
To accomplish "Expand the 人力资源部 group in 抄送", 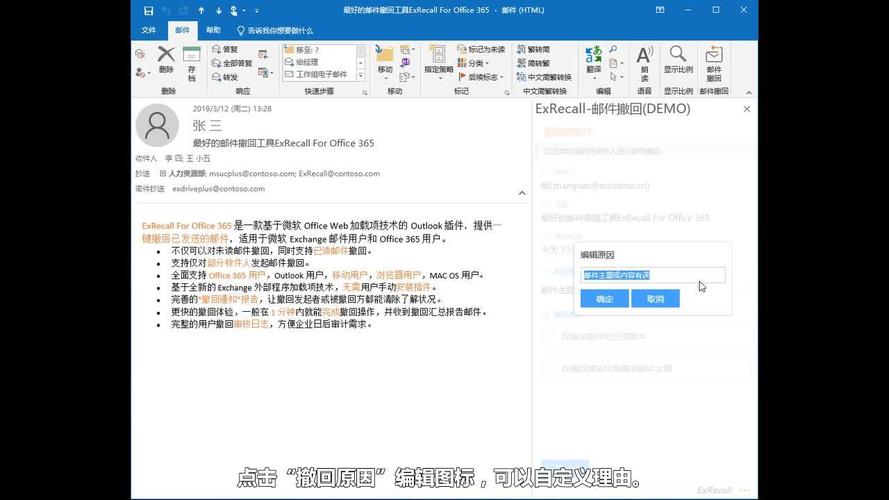I will pyautogui.click(x=163, y=173).
